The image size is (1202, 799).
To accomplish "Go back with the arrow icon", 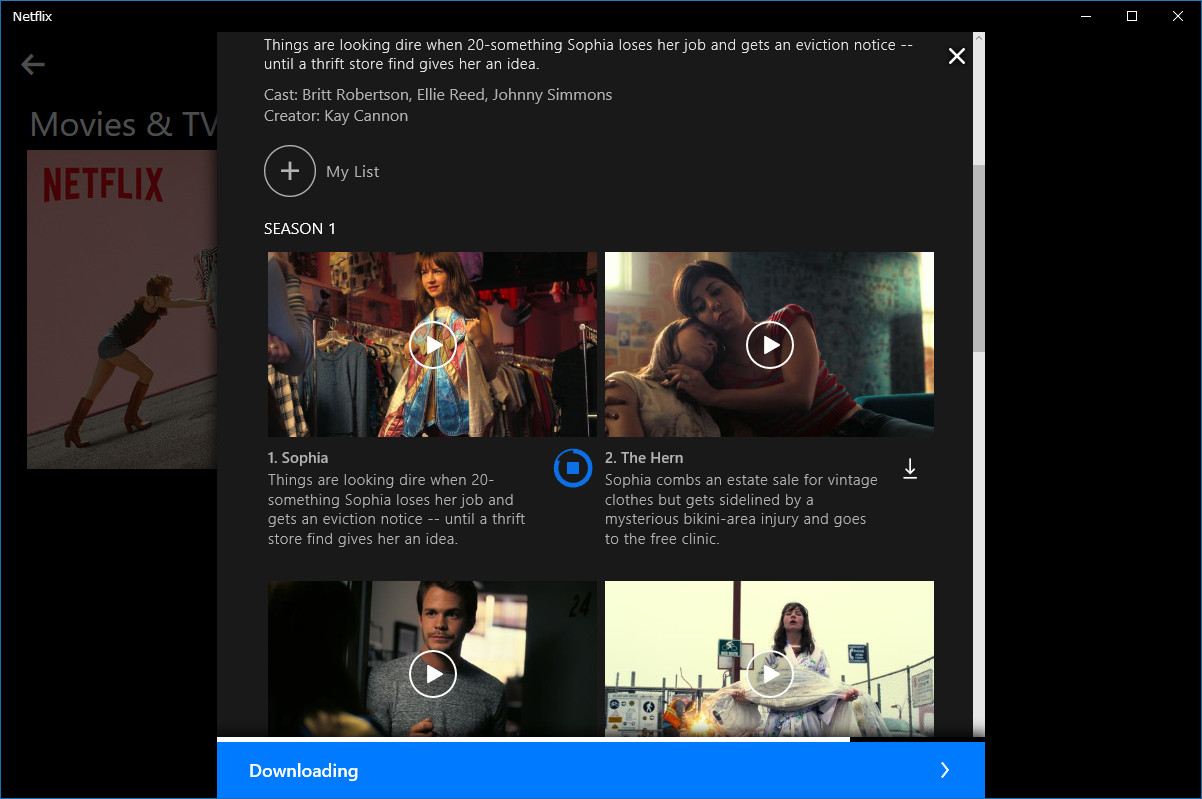I will 33,65.
